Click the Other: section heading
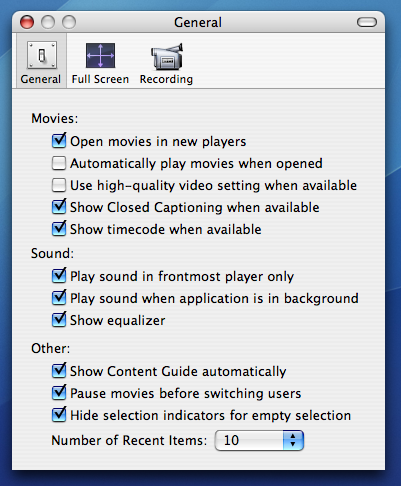This screenshot has width=401, height=486. (51, 349)
